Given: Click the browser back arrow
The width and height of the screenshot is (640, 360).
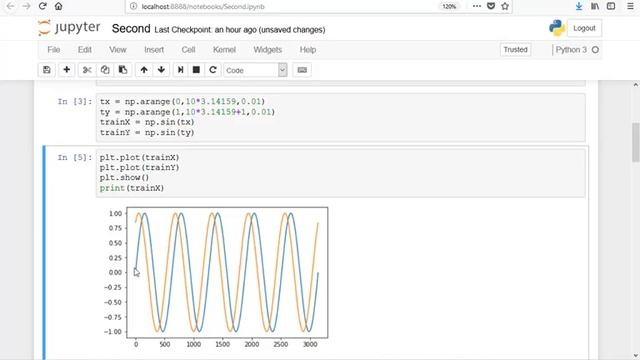Looking at the screenshot, I should click(x=10, y=6).
